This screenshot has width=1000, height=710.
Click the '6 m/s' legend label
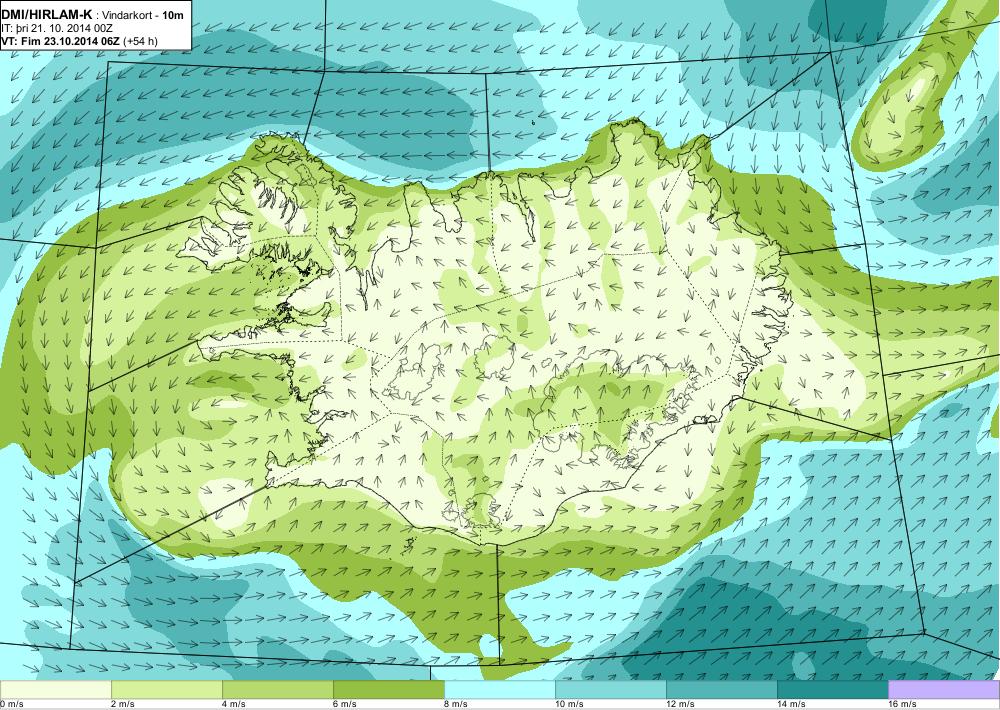pyautogui.click(x=345, y=704)
